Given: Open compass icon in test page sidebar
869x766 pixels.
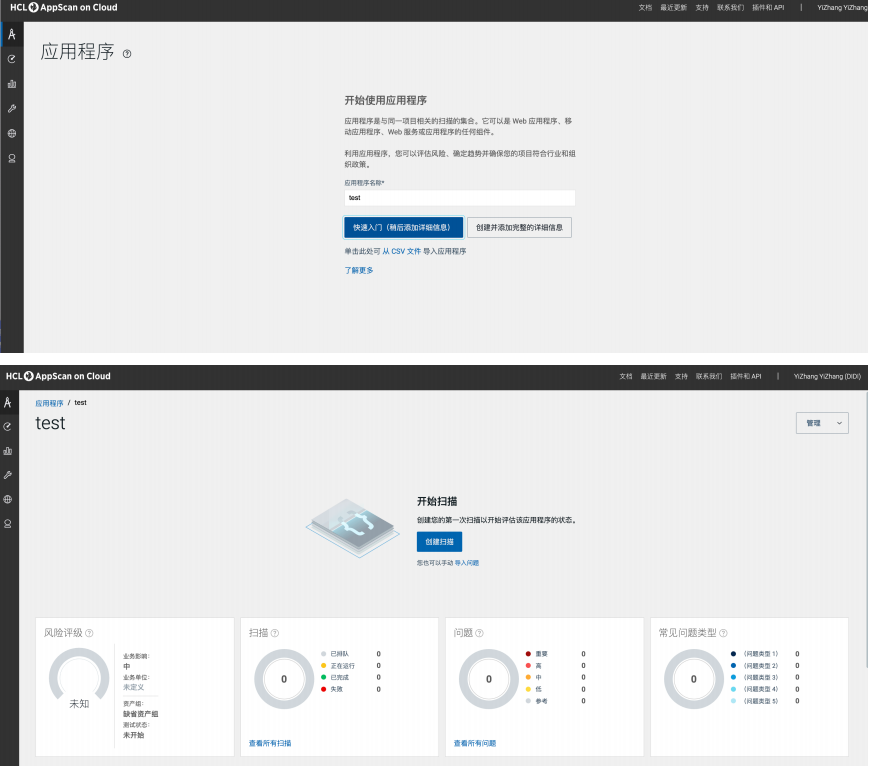Looking at the screenshot, I should tap(8, 402).
